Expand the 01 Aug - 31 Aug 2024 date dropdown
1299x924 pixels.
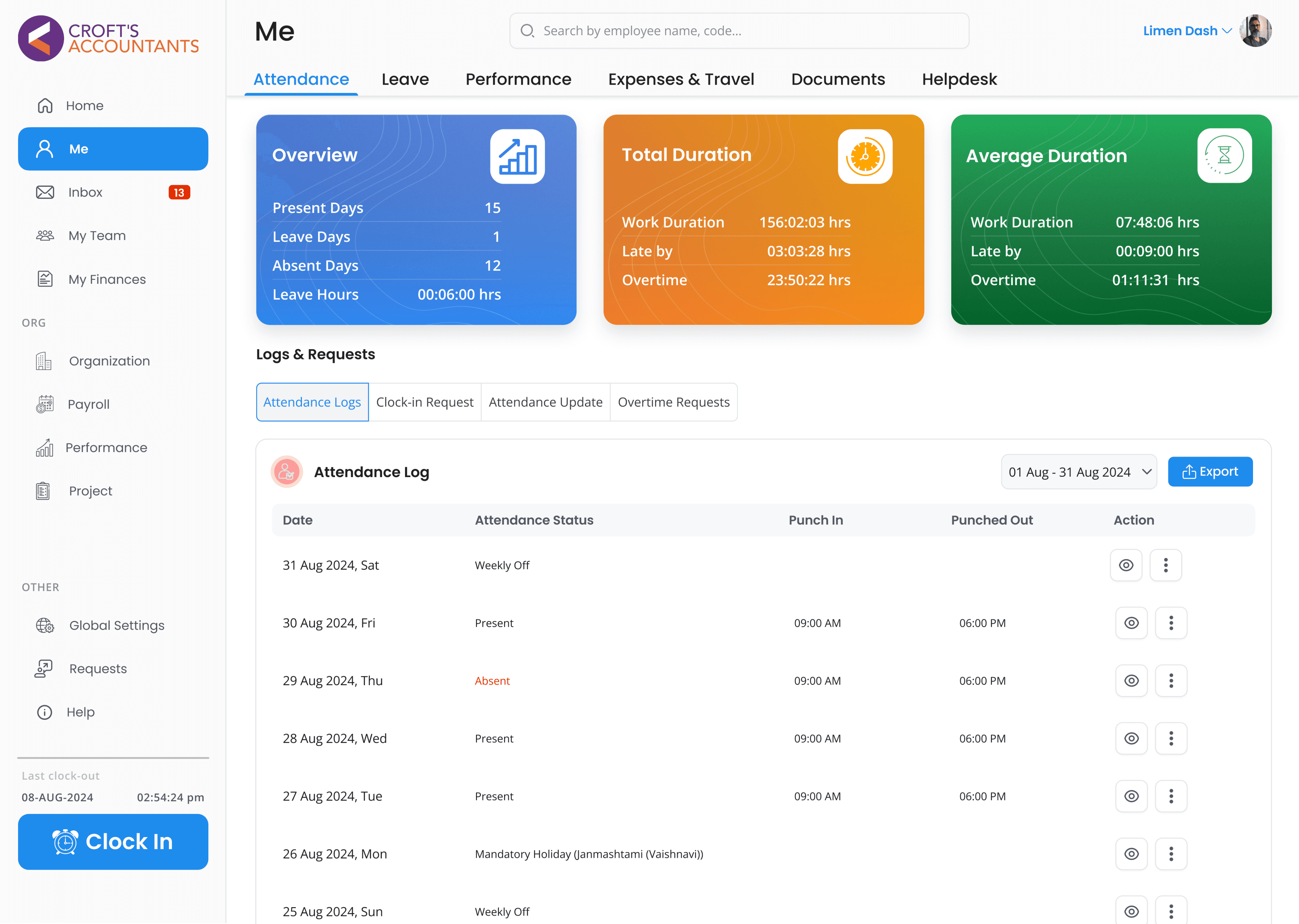1078,472
